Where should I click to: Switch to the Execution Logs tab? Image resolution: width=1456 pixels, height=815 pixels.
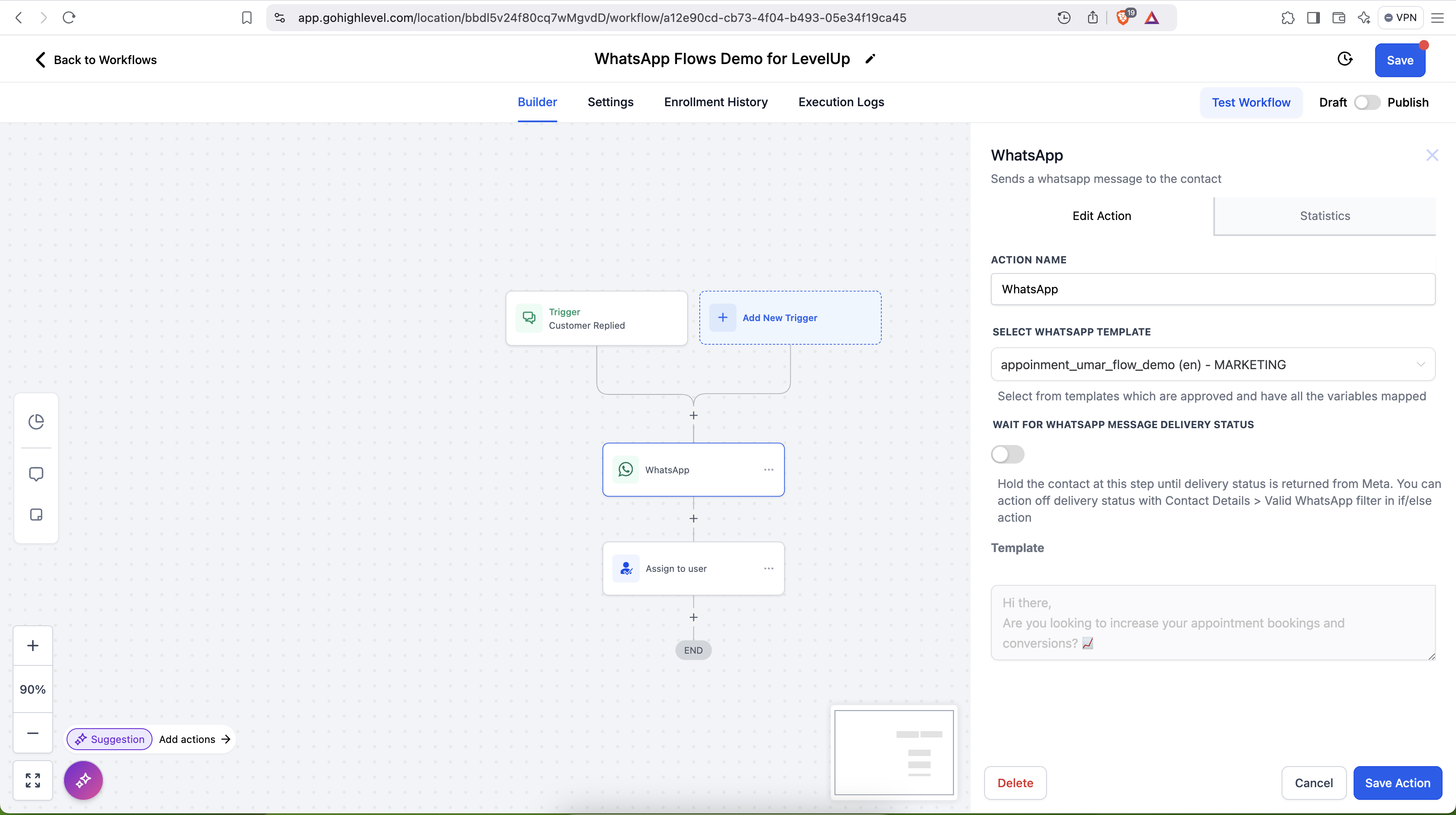coord(841,102)
